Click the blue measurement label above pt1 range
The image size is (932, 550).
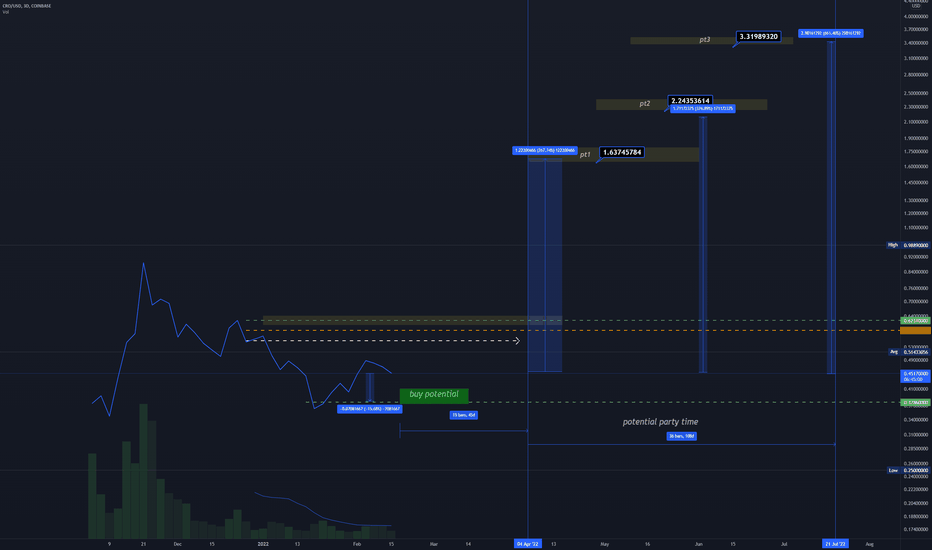pyautogui.click(x=544, y=150)
